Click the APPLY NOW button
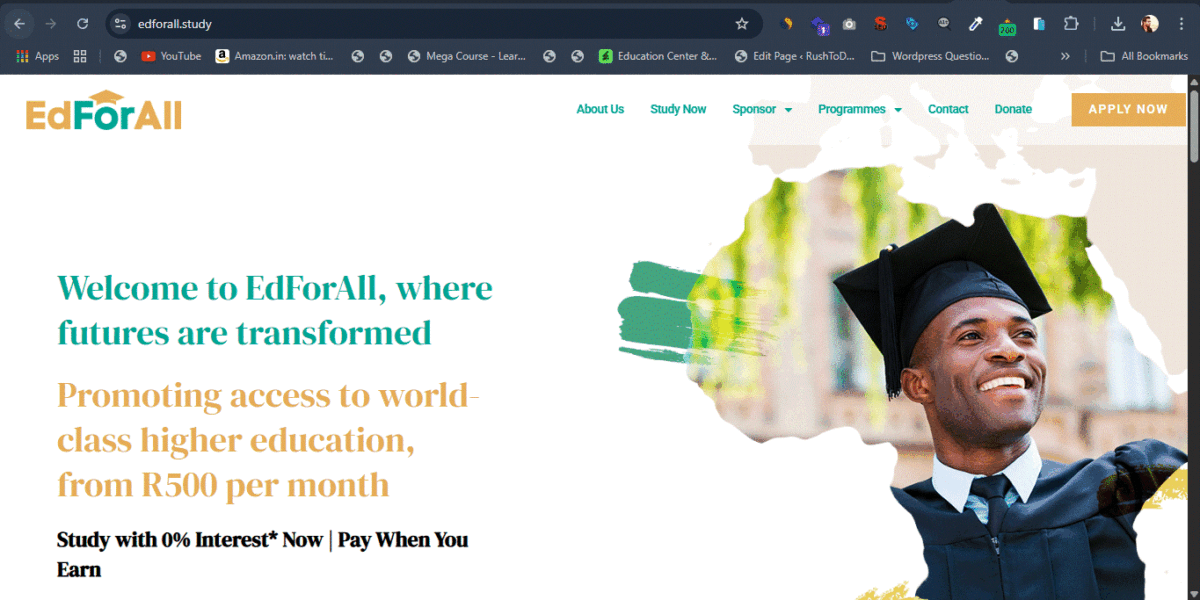This screenshot has width=1200, height=600. tap(1128, 109)
